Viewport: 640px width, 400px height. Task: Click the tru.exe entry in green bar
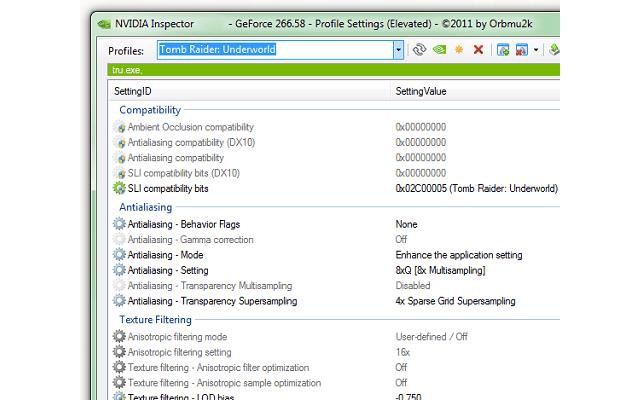coord(127,70)
